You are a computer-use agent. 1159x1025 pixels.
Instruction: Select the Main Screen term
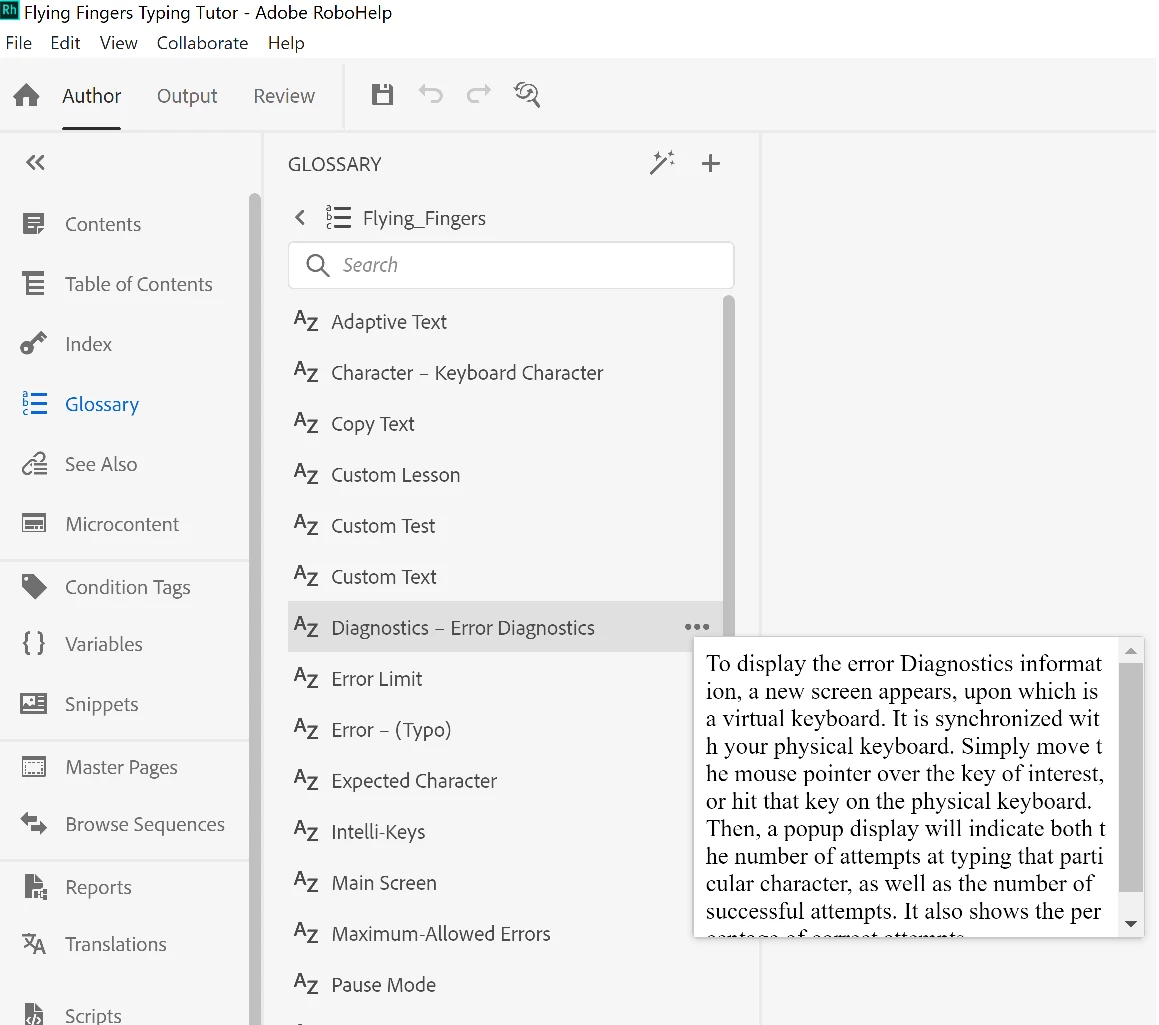[490, 882]
